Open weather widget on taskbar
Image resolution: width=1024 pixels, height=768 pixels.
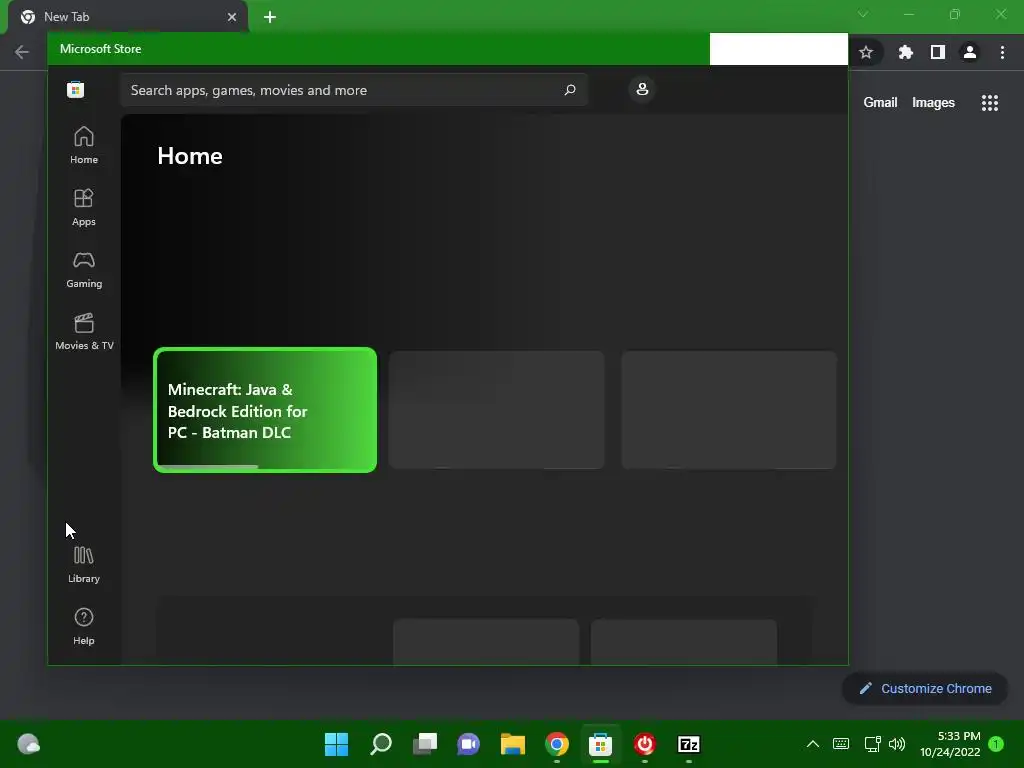tap(28, 744)
